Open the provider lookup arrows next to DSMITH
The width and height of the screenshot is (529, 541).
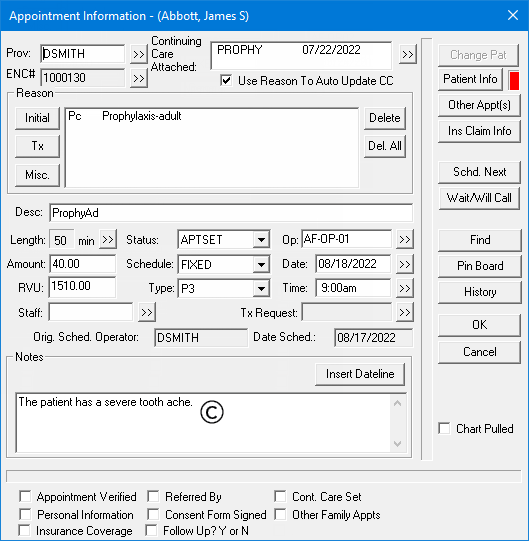[139, 54]
